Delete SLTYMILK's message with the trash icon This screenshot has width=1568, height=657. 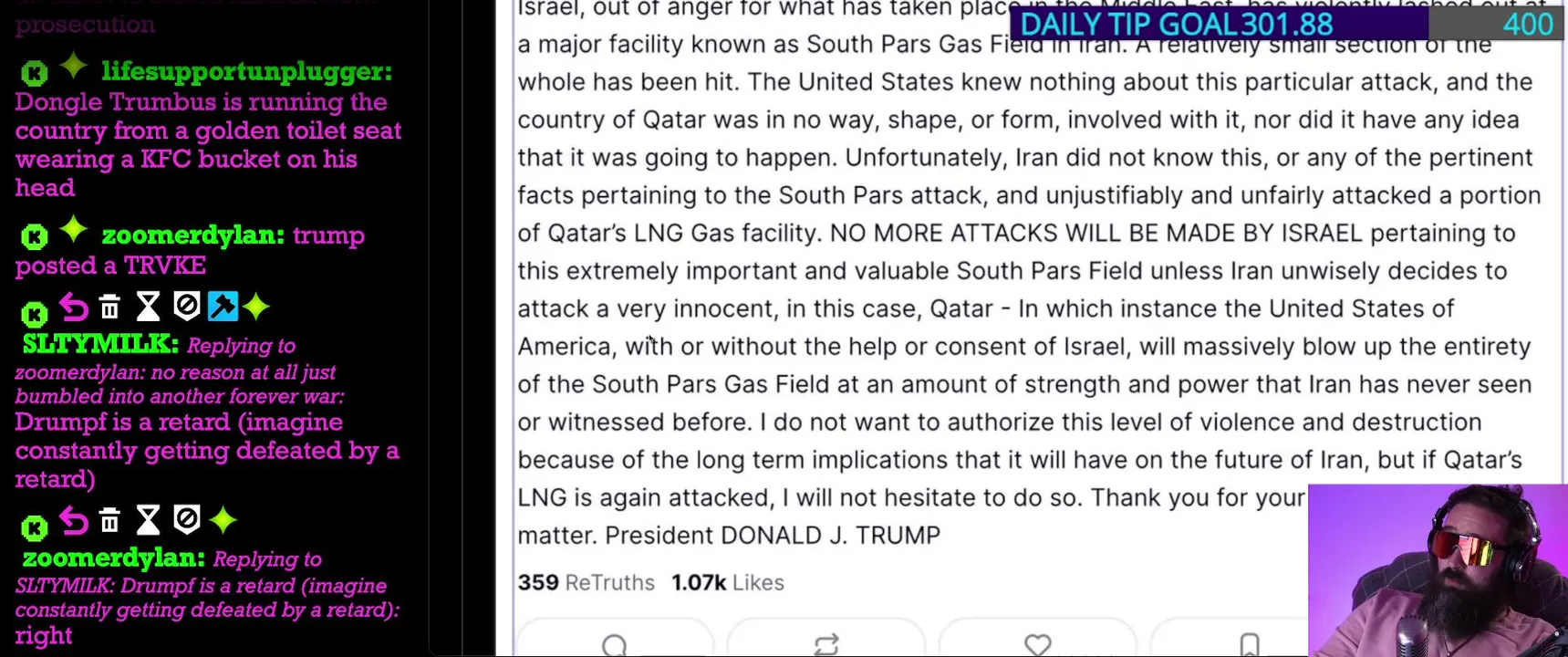[109, 308]
